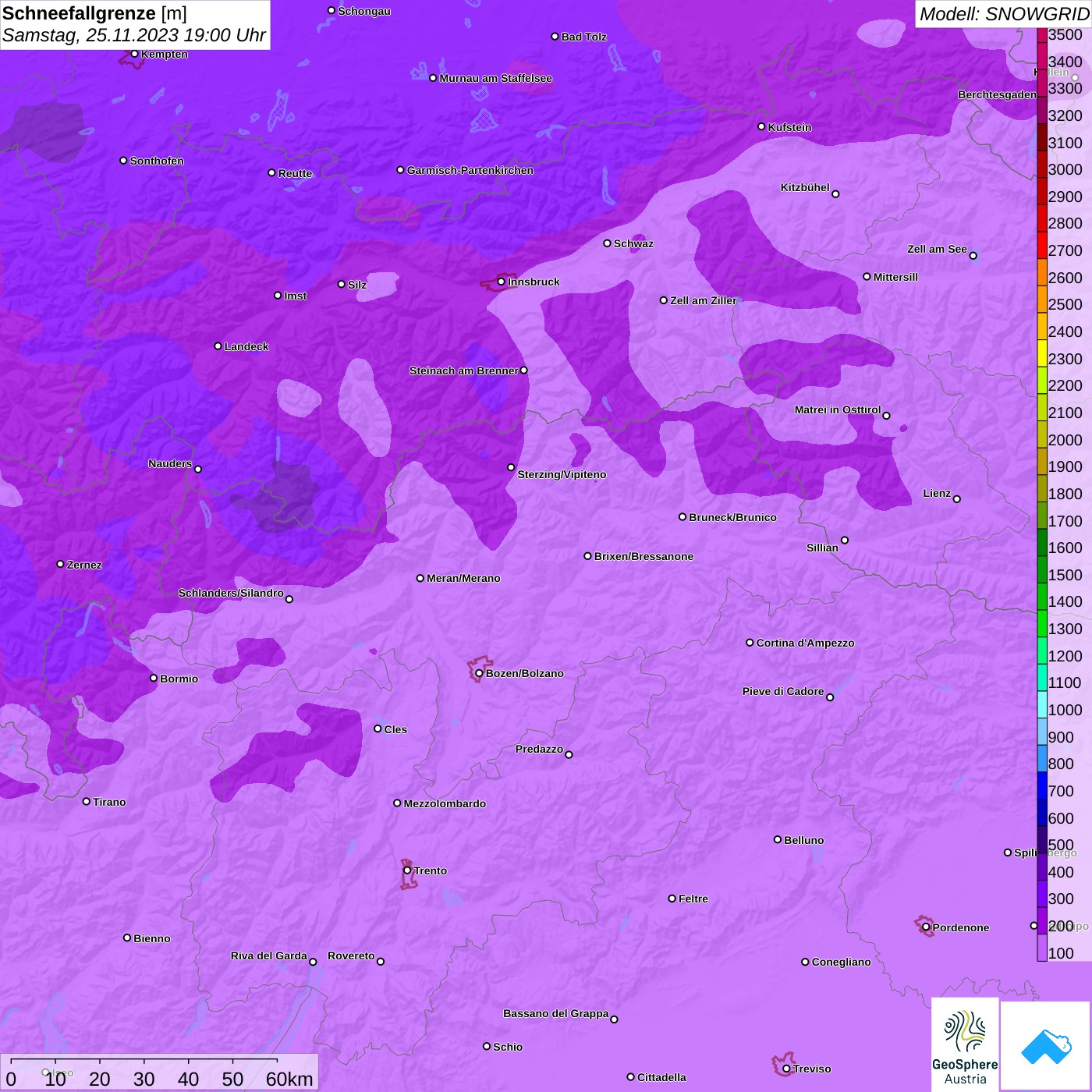Click the Nauders label
This screenshot has width=1092, height=1092.
pos(170,463)
